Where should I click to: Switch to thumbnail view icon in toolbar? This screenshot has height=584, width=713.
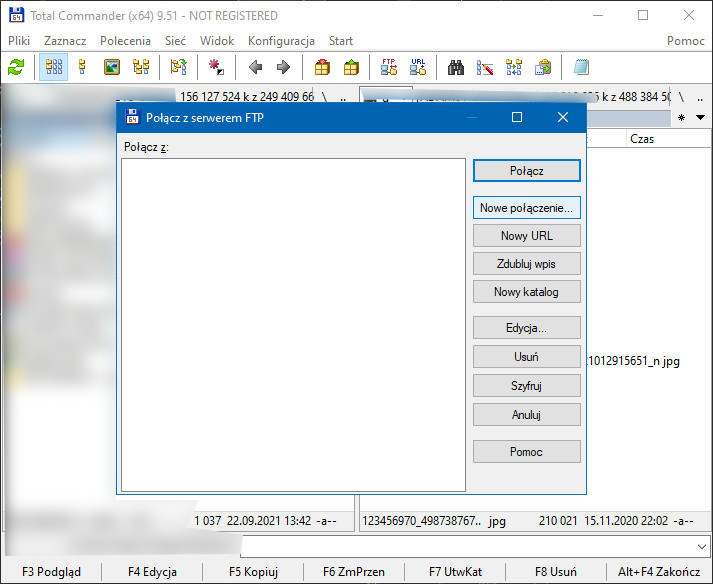(x=112, y=67)
